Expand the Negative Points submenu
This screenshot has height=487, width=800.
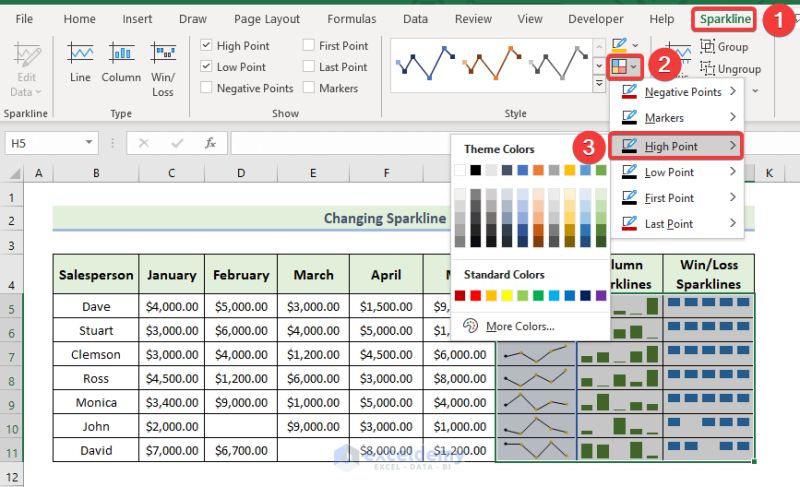pos(677,92)
